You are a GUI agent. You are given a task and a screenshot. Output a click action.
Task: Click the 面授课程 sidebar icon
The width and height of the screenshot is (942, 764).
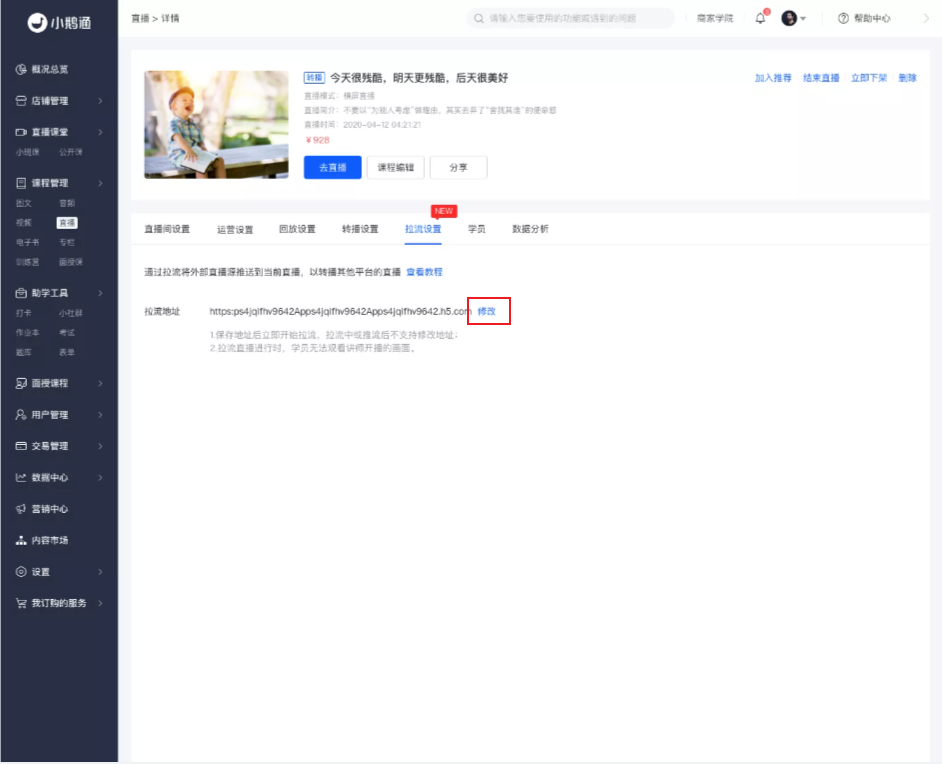point(21,383)
